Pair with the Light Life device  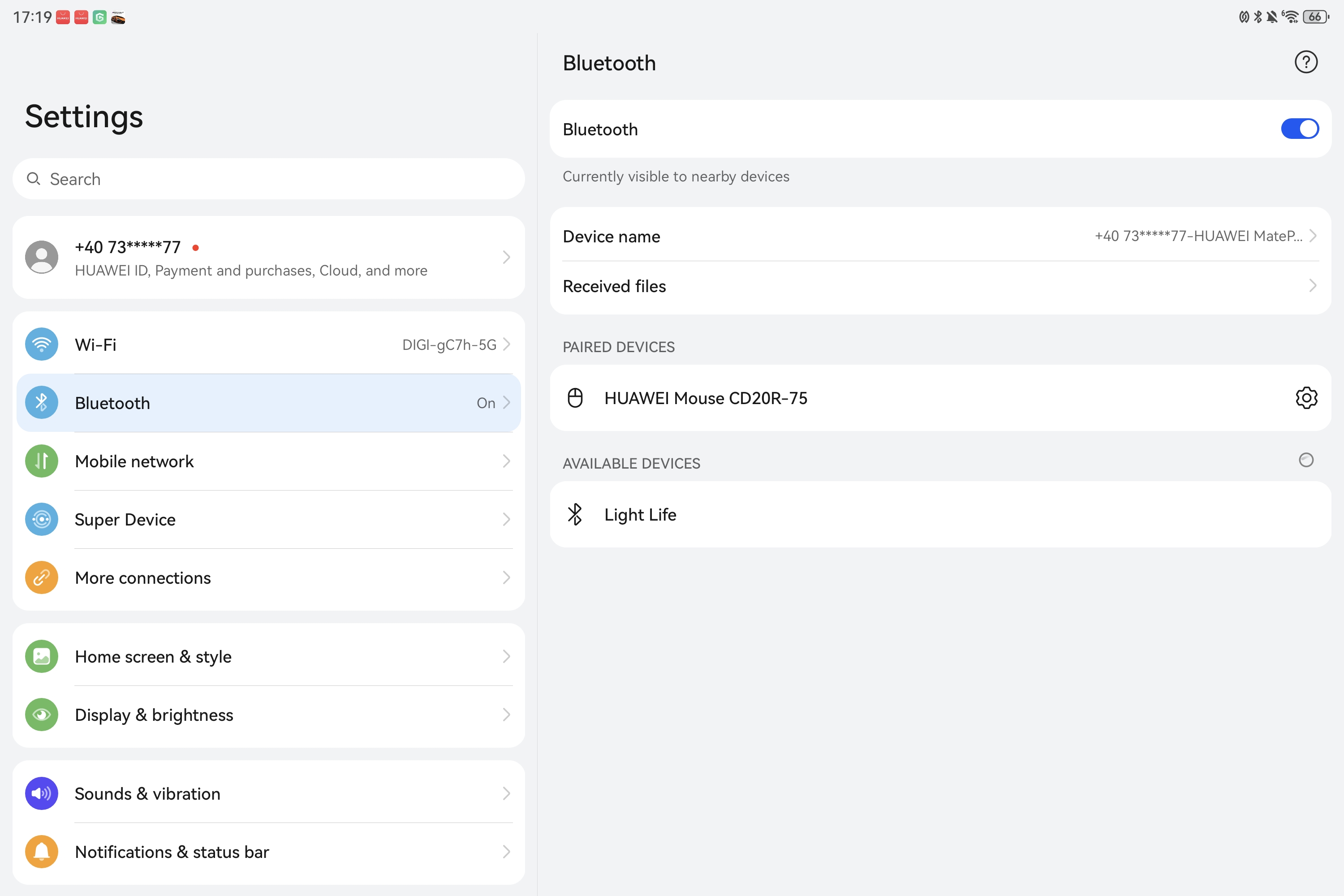[x=940, y=515]
